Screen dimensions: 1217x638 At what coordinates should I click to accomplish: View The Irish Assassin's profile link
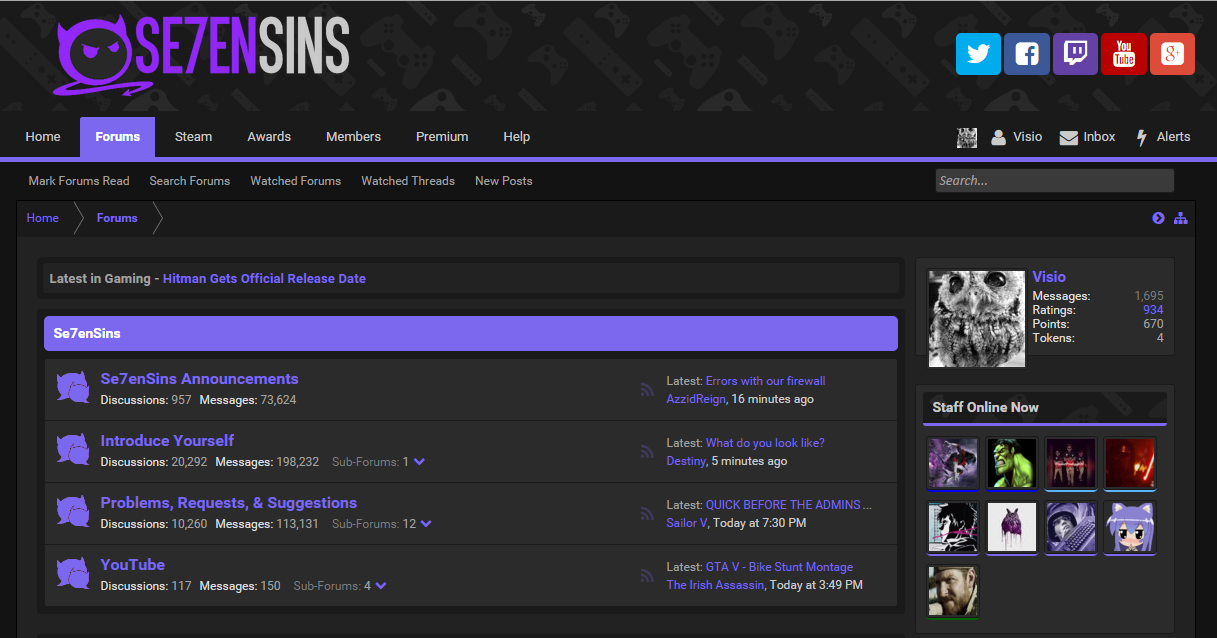[715, 585]
